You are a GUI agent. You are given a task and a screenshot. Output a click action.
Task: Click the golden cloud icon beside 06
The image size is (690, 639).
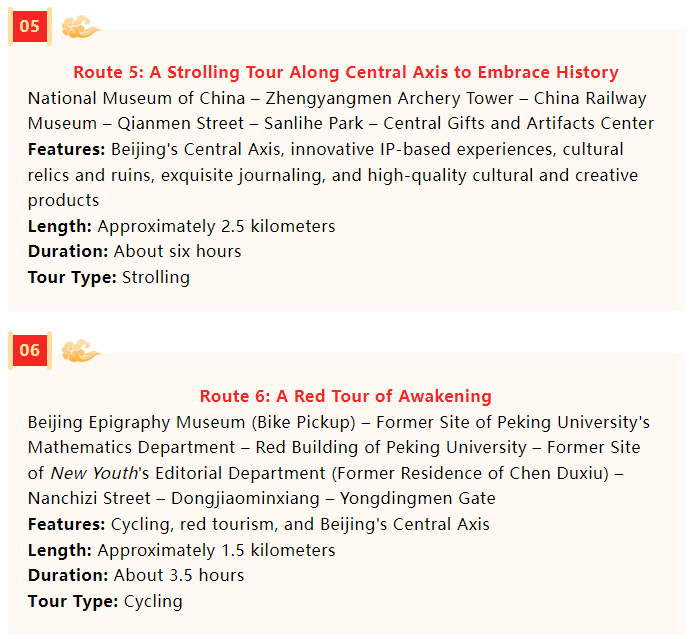tap(81, 351)
